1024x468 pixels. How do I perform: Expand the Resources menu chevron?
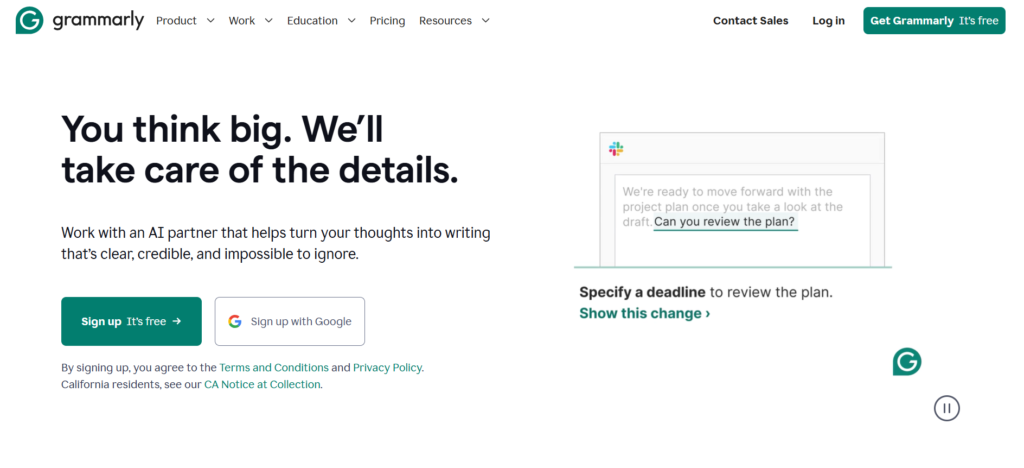coord(485,20)
